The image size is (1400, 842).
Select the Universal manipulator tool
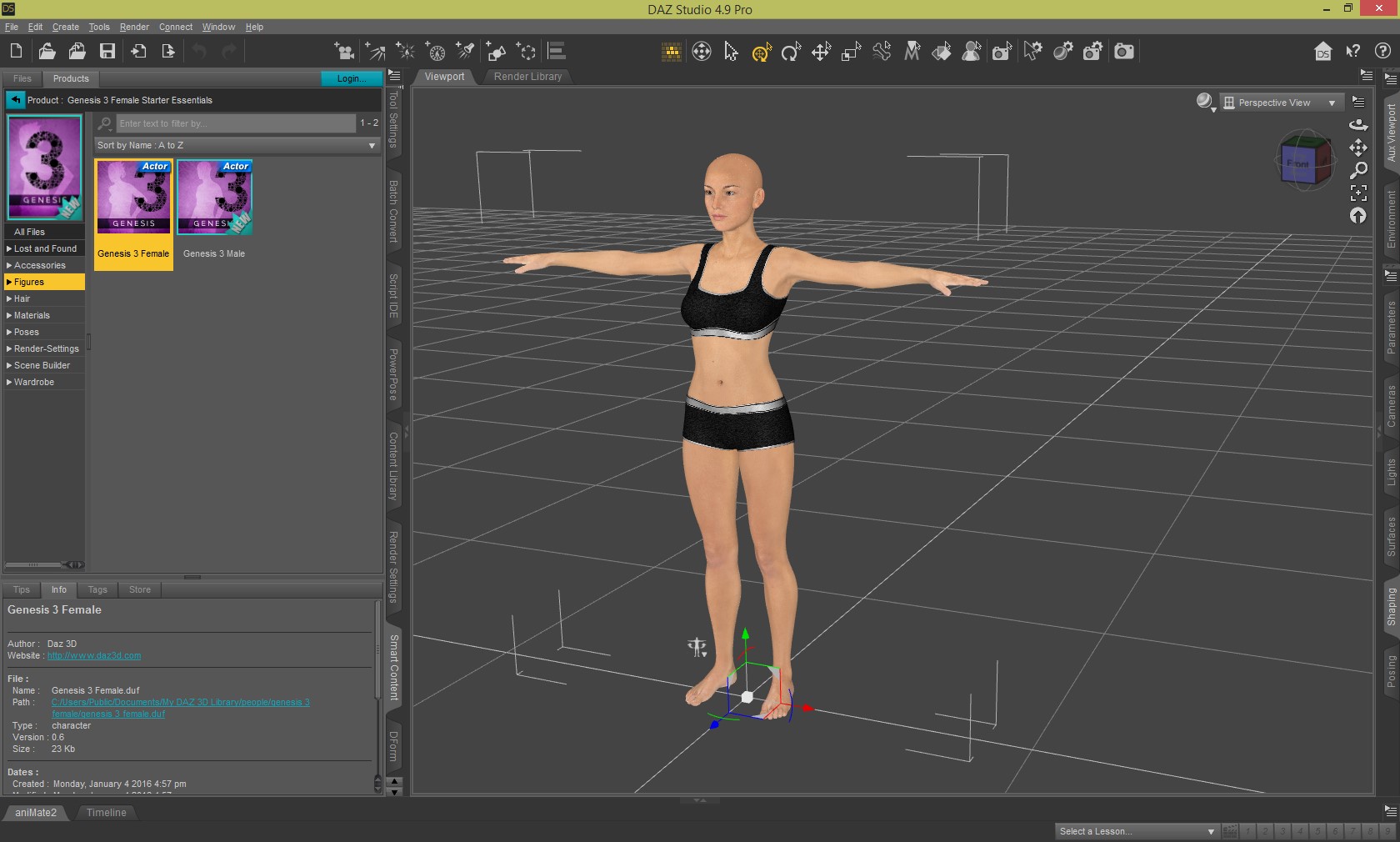coord(761,52)
